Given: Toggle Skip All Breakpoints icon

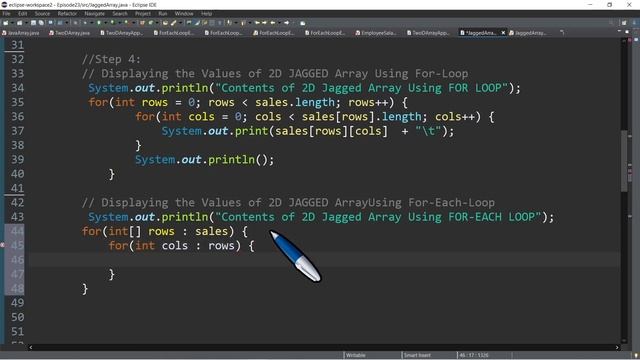Looking at the screenshot, I should pyautogui.click(x=76, y=23).
